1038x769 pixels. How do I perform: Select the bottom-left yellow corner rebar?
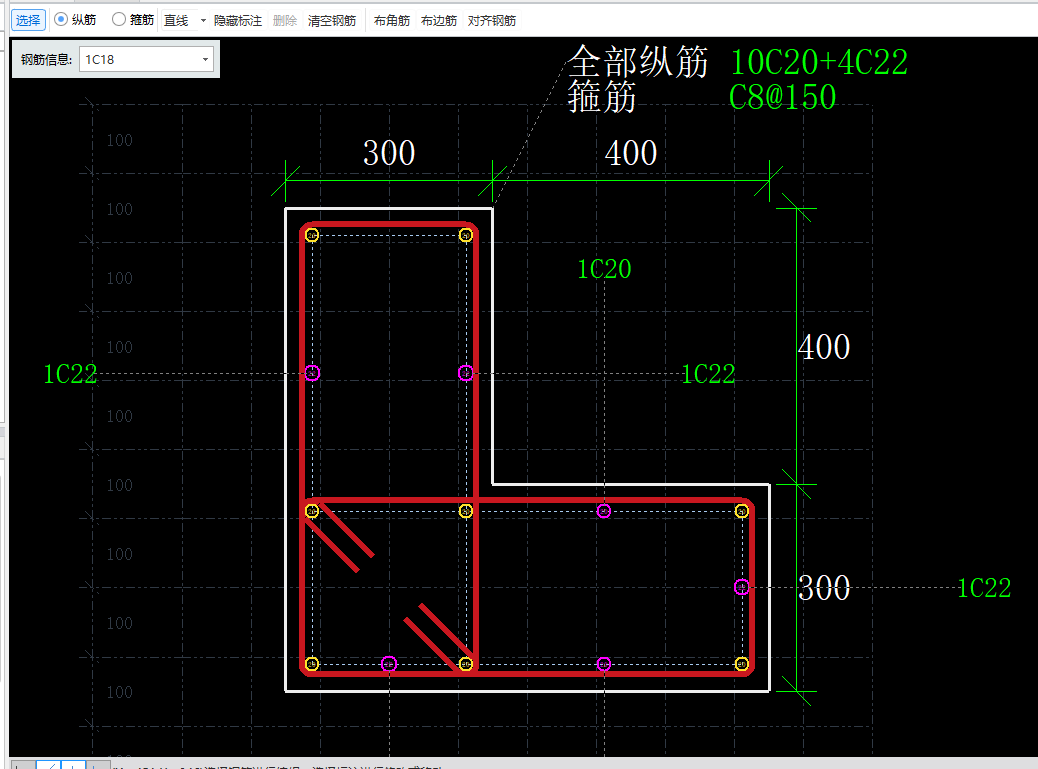[x=312, y=664]
